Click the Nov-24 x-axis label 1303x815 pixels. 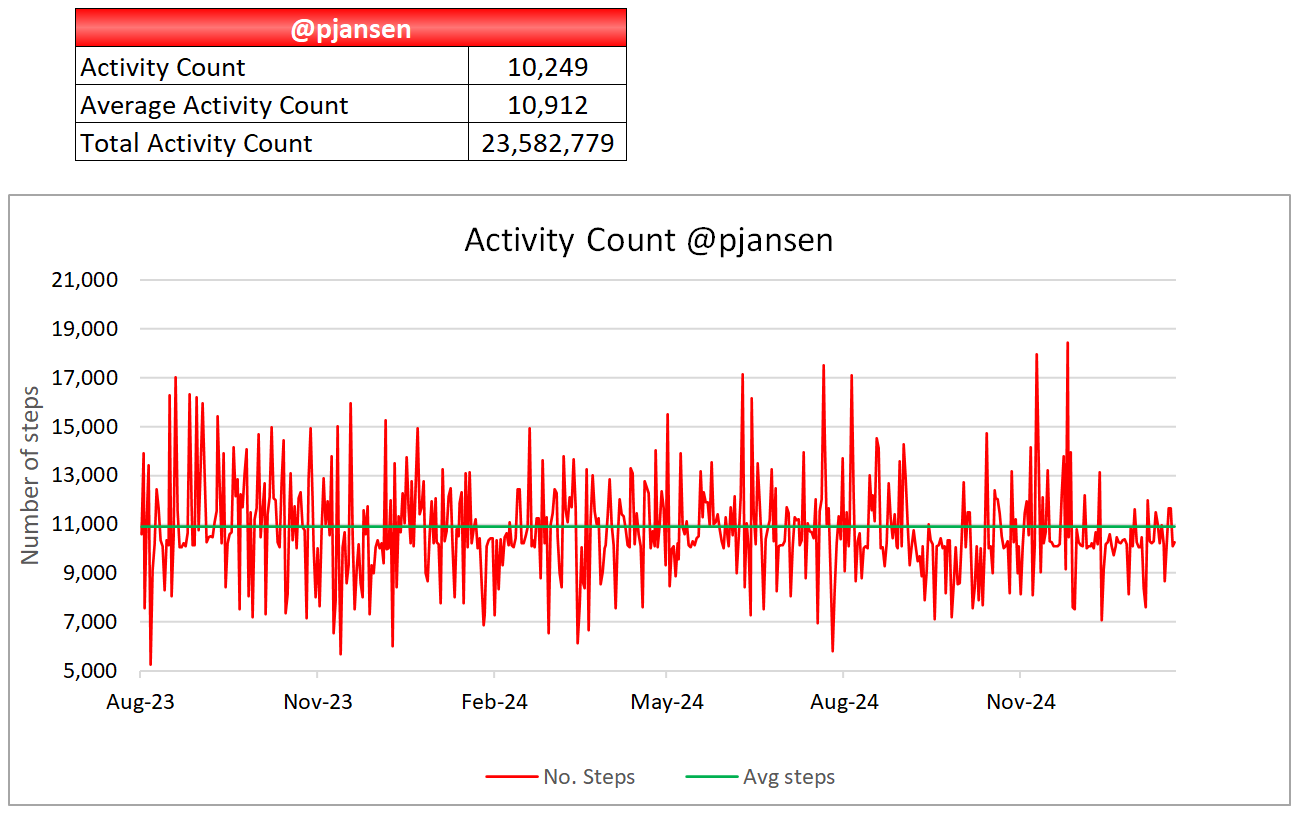(x=1021, y=702)
